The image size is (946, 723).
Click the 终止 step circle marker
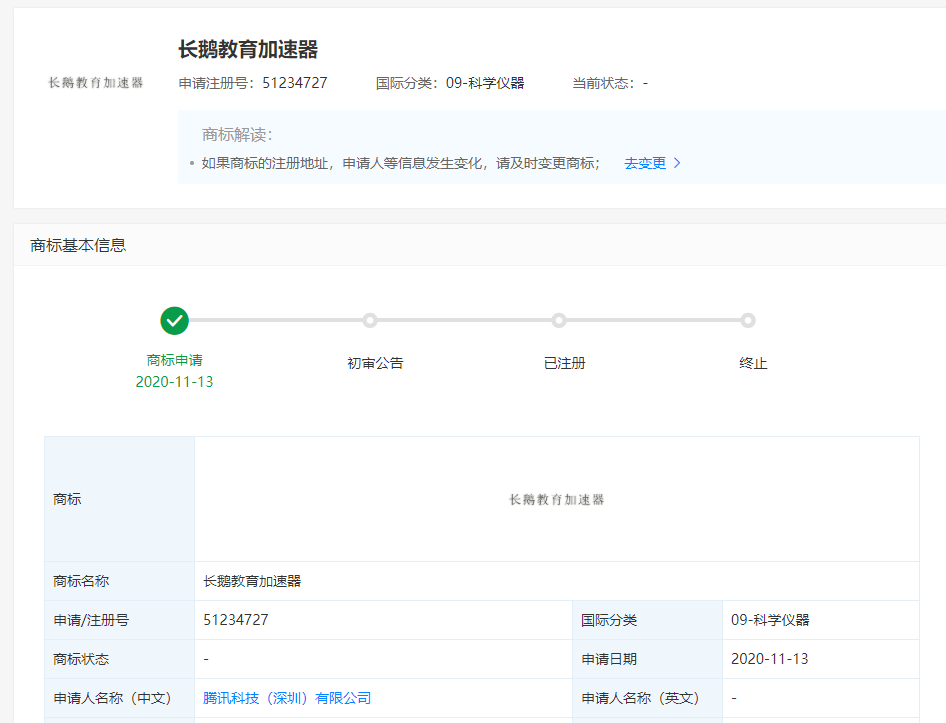click(x=748, y=320)
